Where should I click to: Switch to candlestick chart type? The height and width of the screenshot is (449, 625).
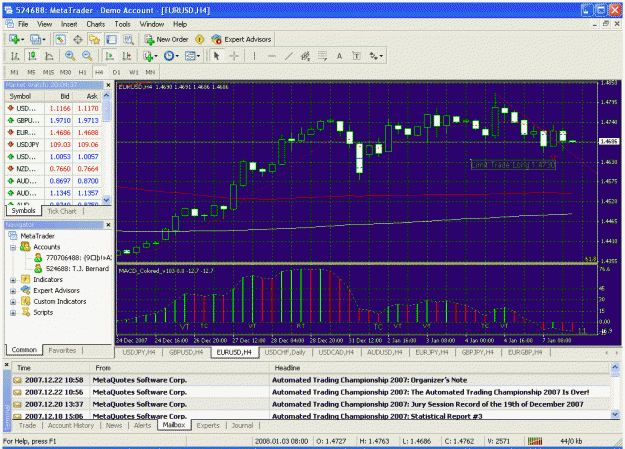point(32,56)
